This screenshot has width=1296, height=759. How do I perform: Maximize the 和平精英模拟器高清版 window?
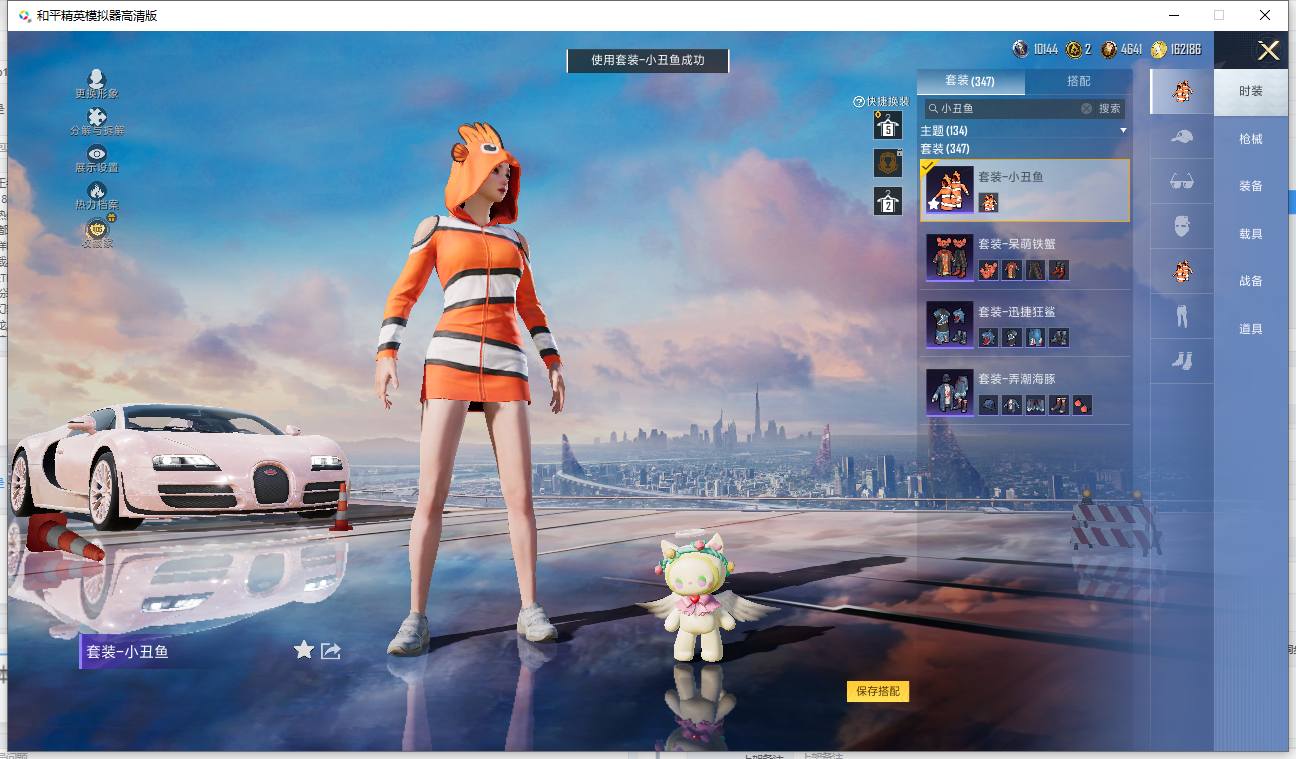pyautogui.click(x=1218, y=15)
